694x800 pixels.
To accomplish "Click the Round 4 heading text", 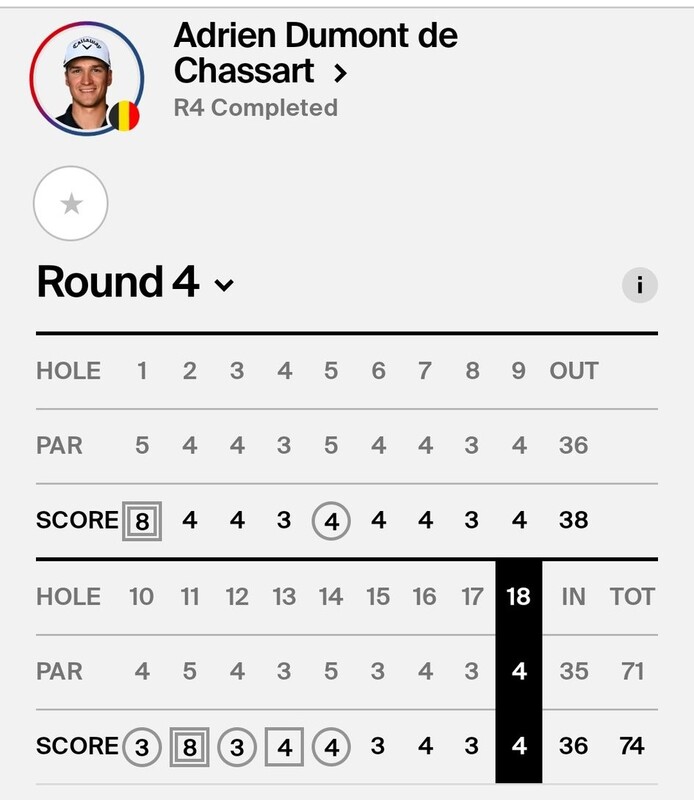I will [118, 283].
